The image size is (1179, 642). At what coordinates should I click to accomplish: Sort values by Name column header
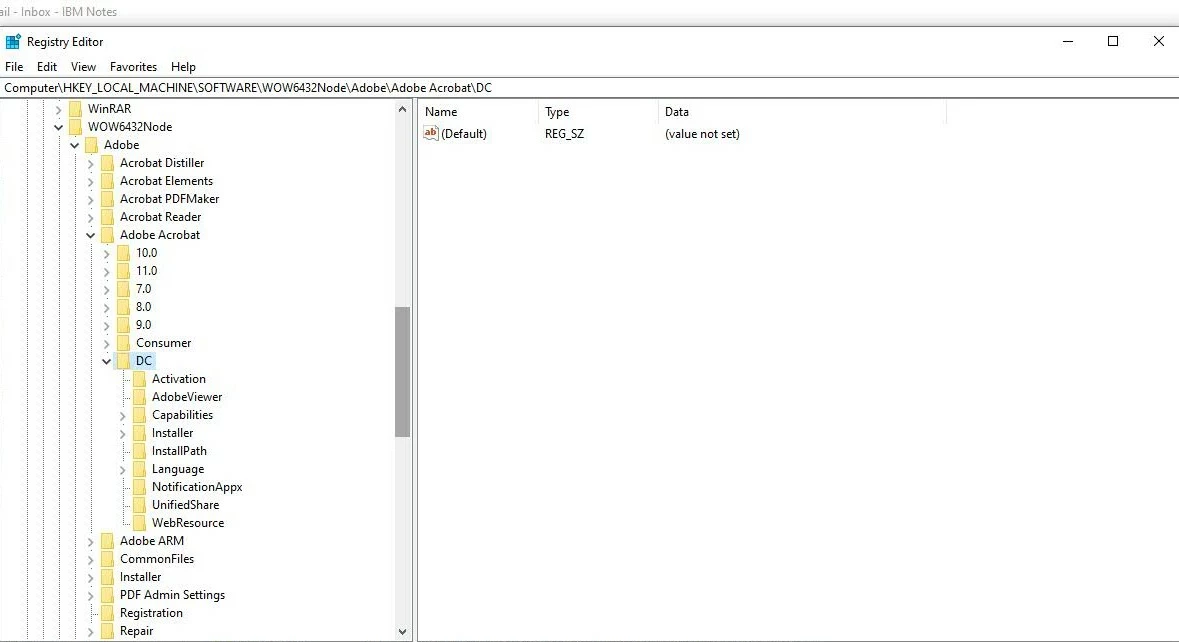click(478, 112)
